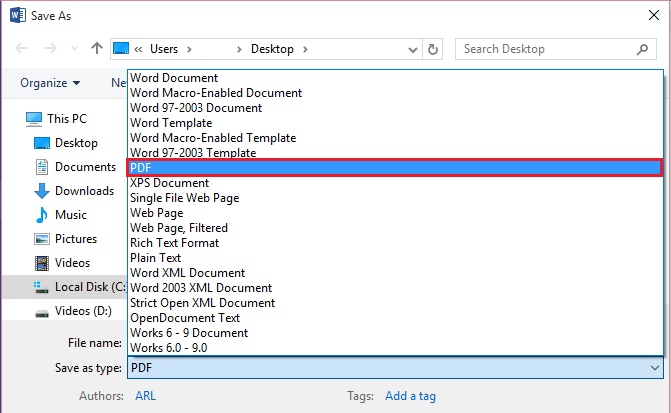Screen dimensions: 671x413
Task: Choose Word XML Document type
Action: (x=395, y=273)
